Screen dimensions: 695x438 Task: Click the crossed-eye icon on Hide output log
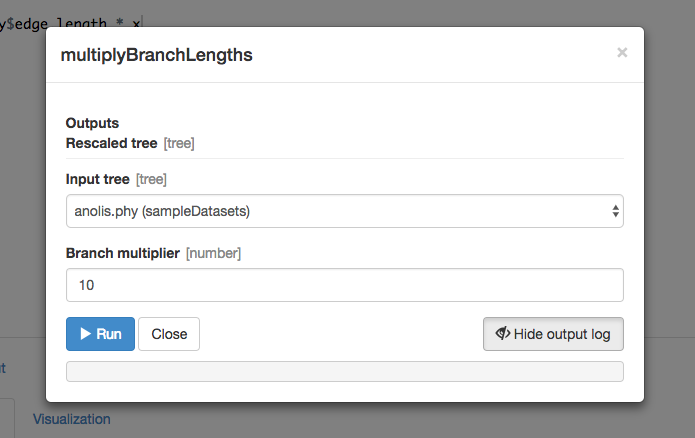503,333
